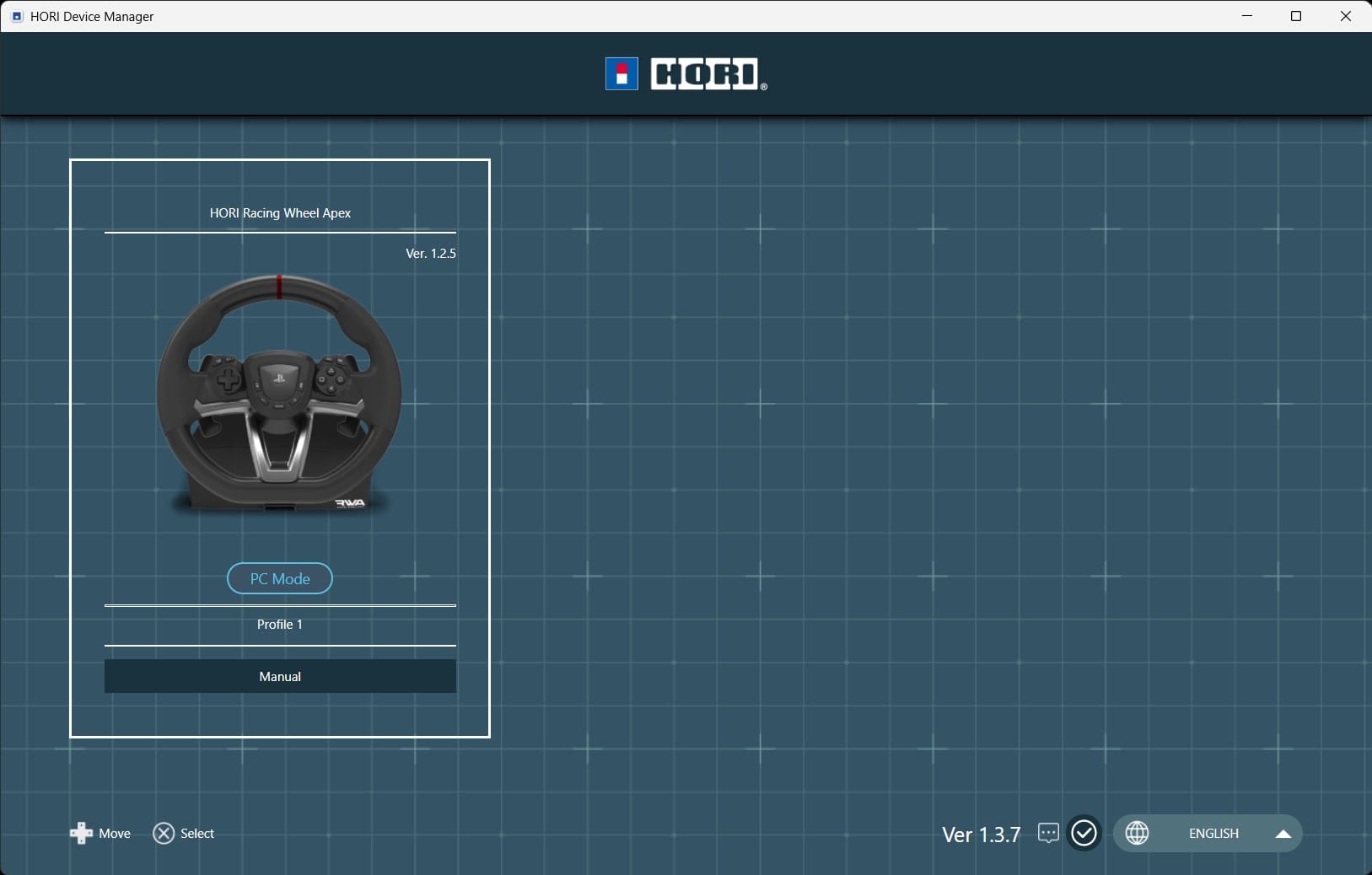This screenshot has height=875, width=1372.
Task: Click the Select label in footer
Action: (197, 834)
